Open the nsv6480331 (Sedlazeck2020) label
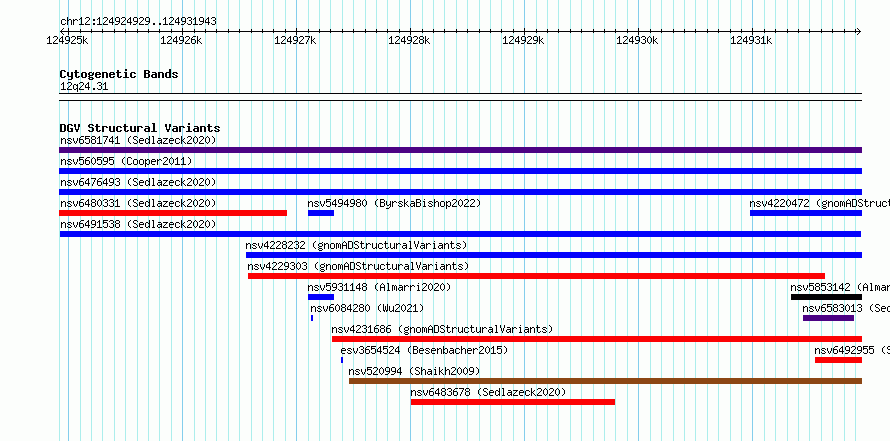This screenshot has height=441, width=890. coord(138,203)
